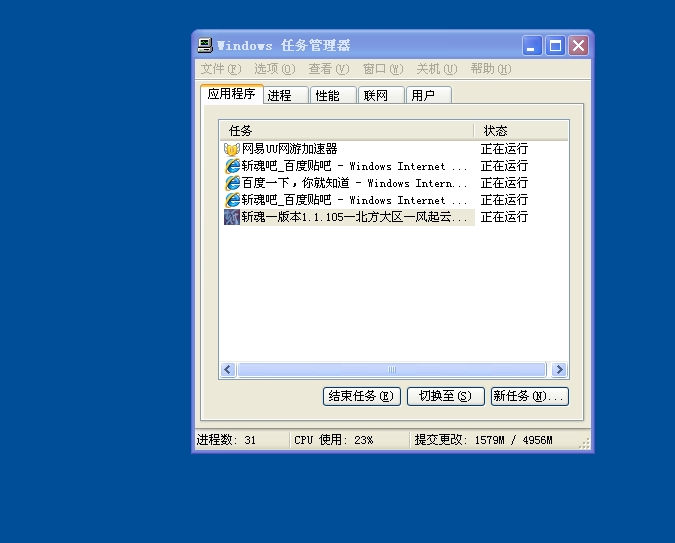Screen dimensions: 675x543
Task: Switch to the 联网 tab
Action: coord(381,95)
